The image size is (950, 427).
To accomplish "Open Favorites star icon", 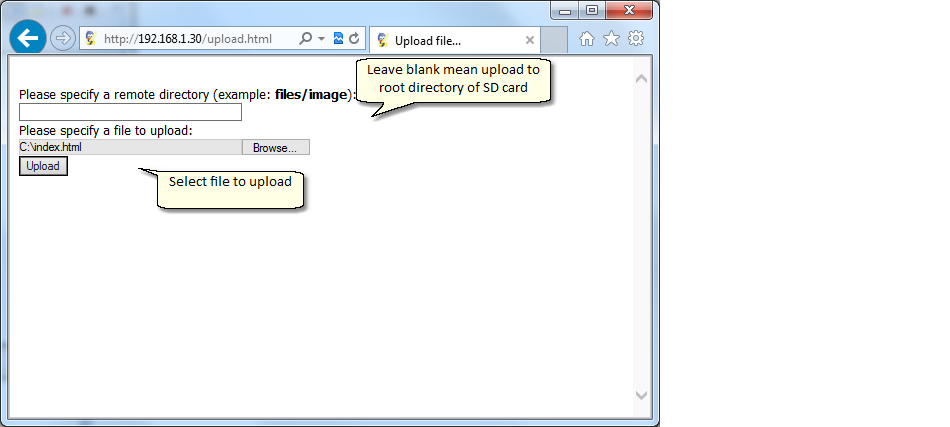I will coord(611,39).
